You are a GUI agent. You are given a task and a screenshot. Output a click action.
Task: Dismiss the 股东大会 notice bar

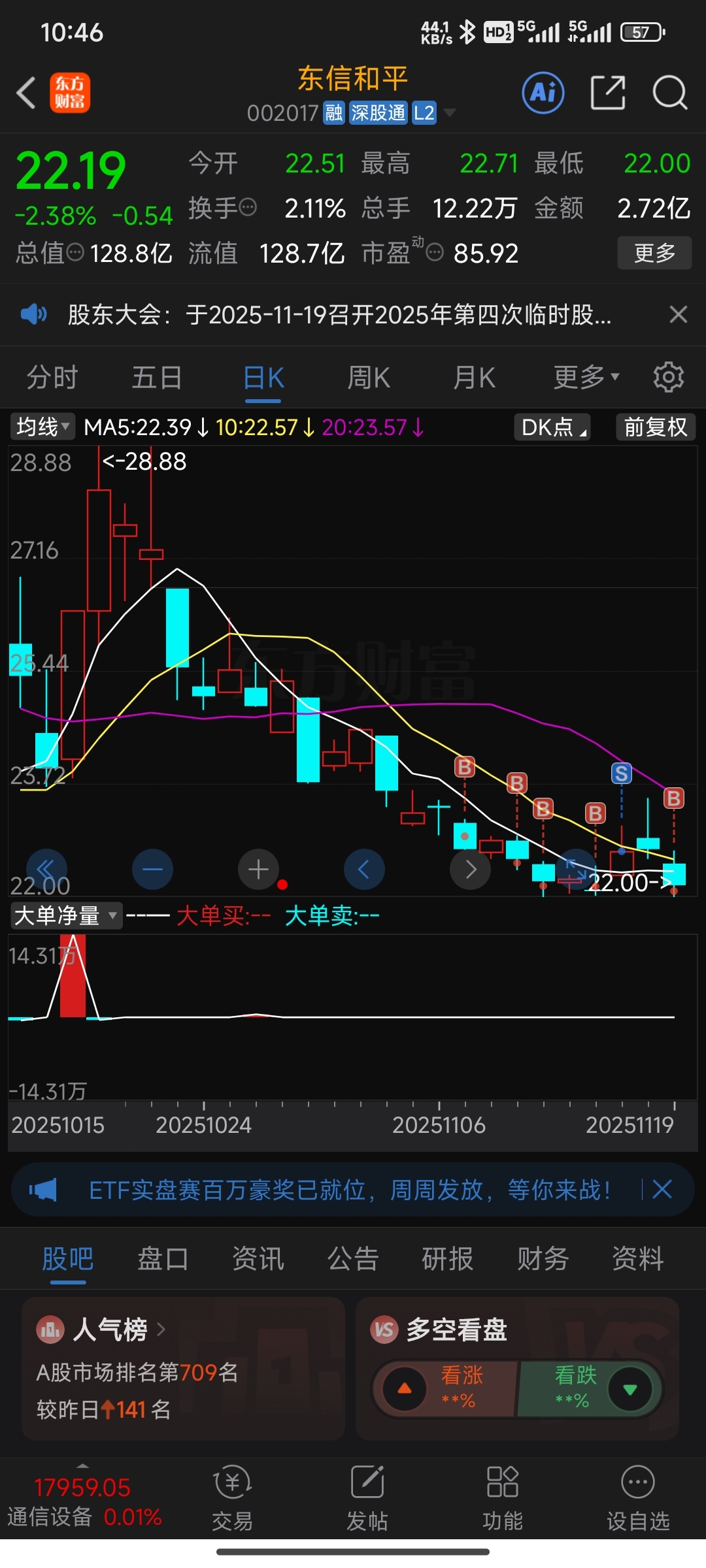coord(679,314)
